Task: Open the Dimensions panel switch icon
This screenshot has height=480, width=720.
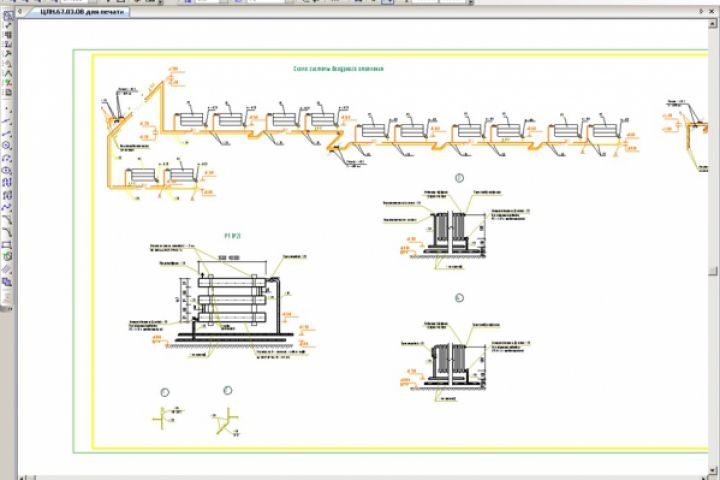Action: point(8,25)
